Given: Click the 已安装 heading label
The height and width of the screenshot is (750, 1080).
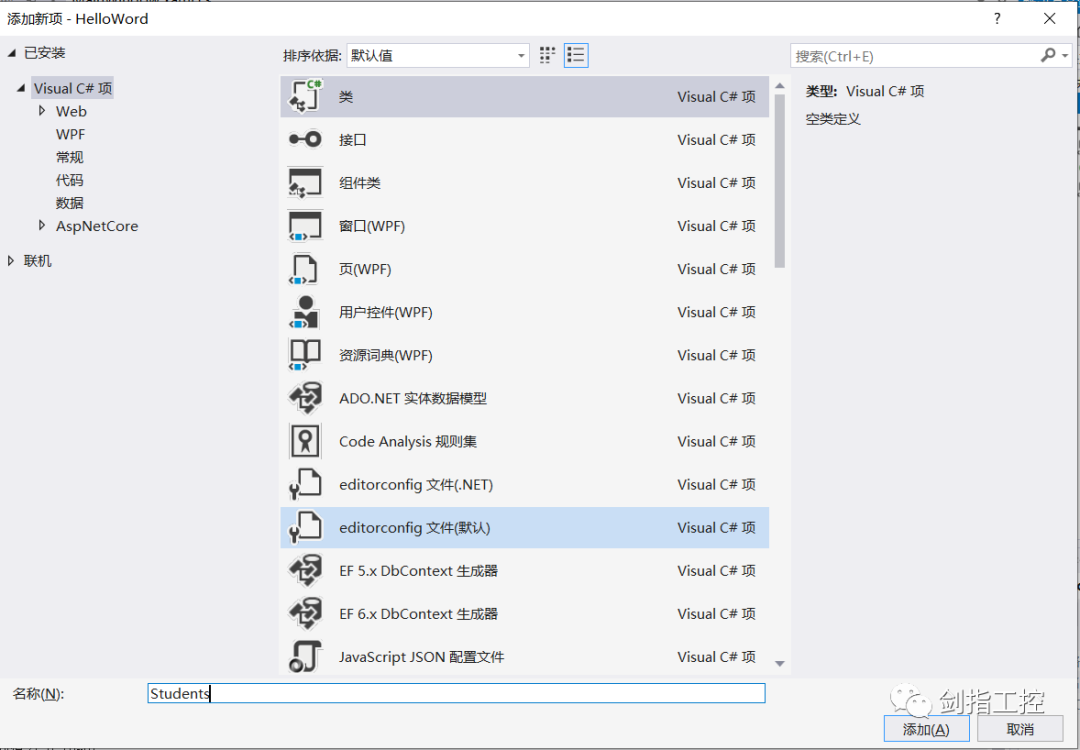Looking at the screenshot, I should (x=44, y=53).
